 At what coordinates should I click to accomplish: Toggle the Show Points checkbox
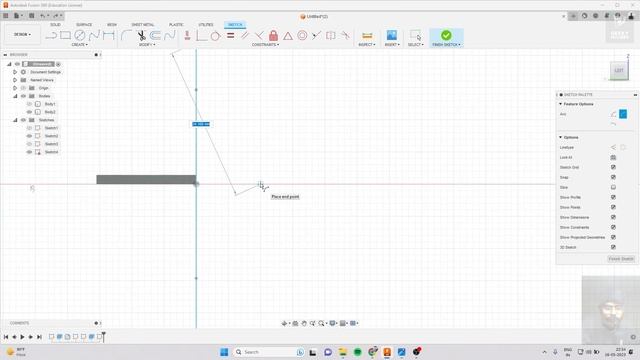pos(613,207)
